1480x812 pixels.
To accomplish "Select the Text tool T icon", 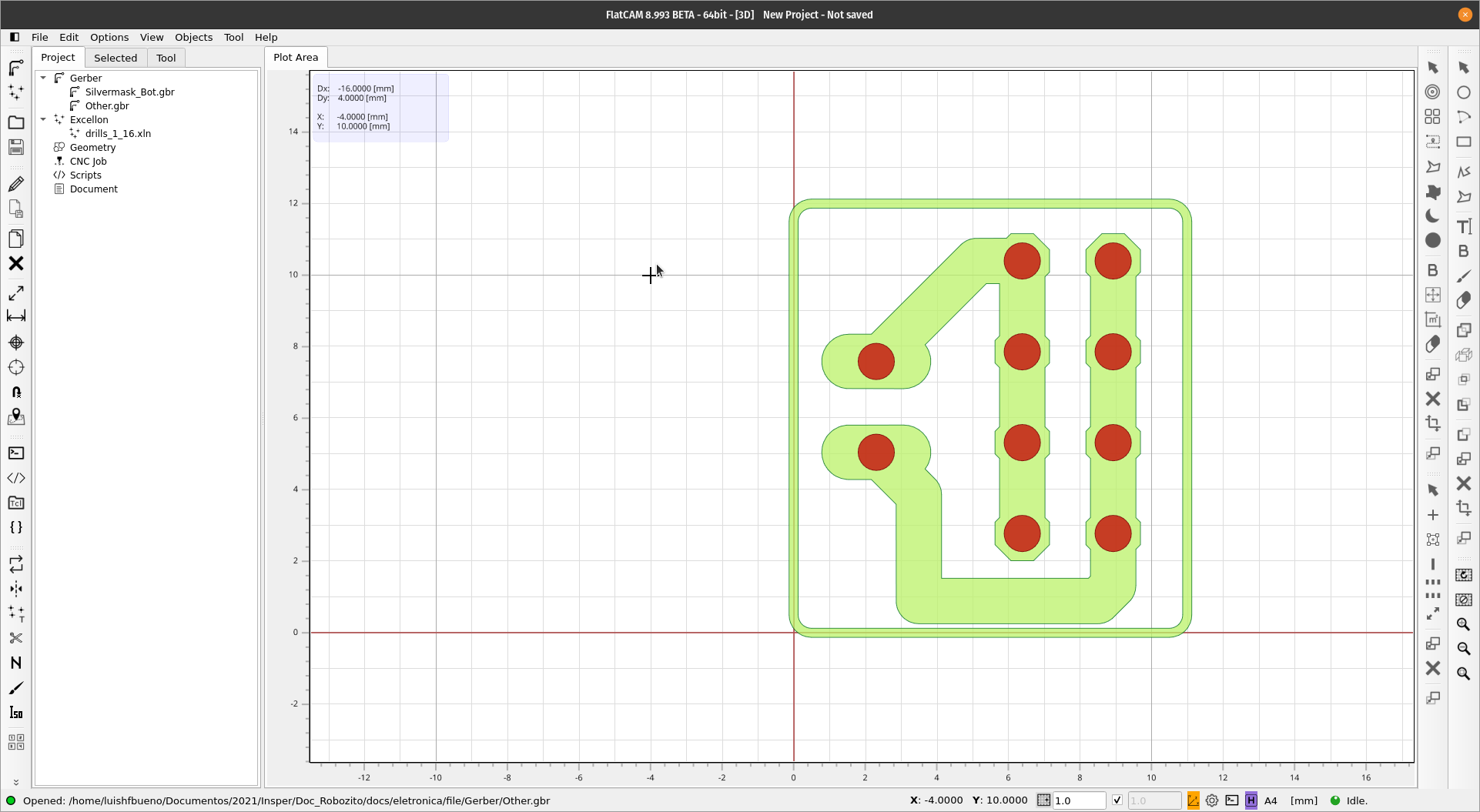I will coord(1464,226).
